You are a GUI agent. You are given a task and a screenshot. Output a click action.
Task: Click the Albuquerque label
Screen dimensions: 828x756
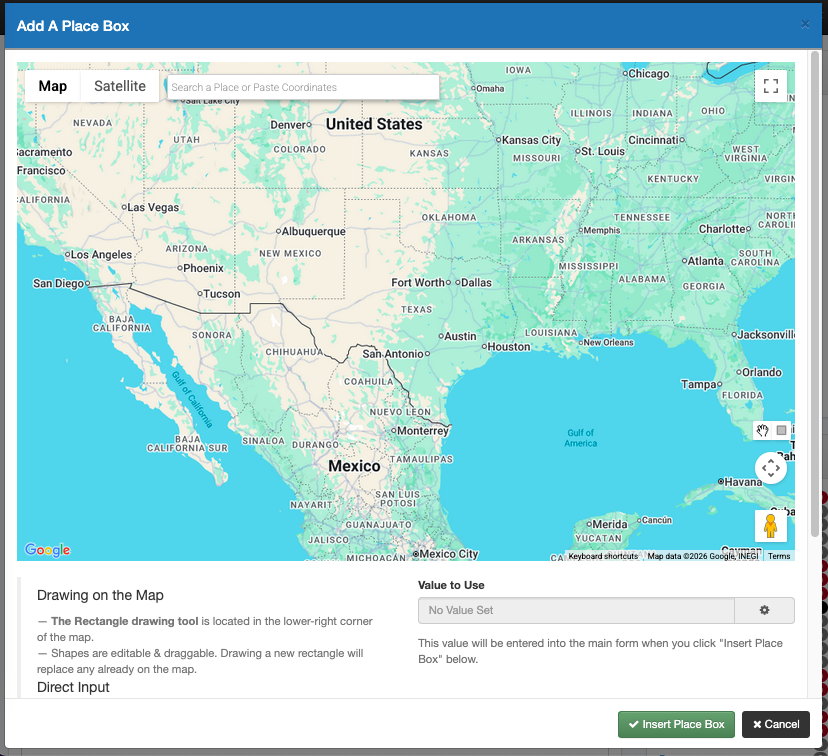(314, 231)
